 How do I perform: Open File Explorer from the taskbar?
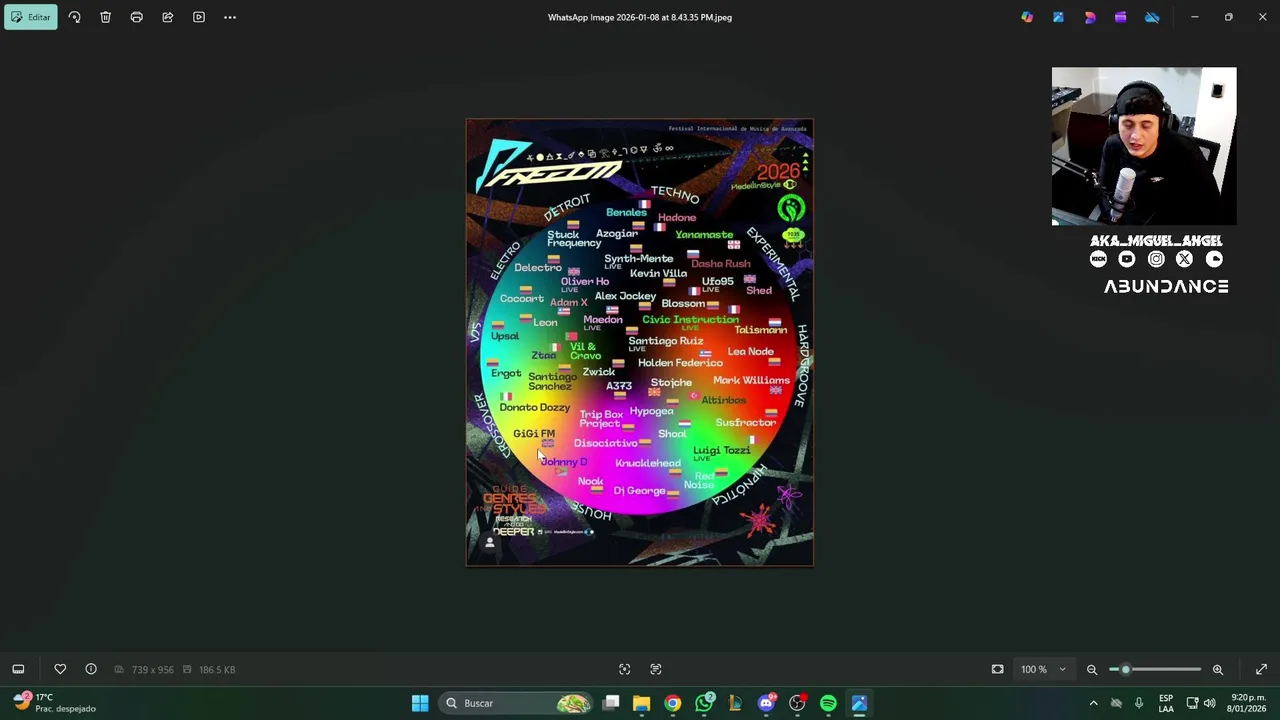pos(642,703)
